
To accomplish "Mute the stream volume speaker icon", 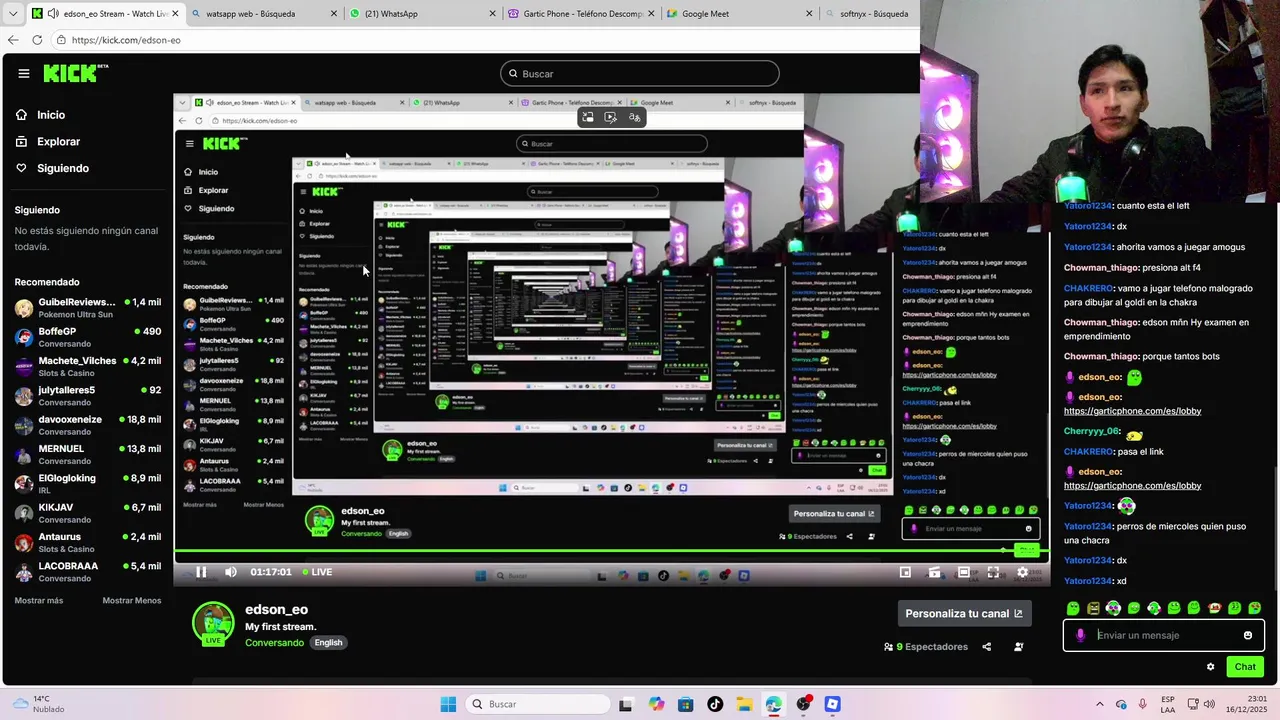I will [x=231, y=572].
